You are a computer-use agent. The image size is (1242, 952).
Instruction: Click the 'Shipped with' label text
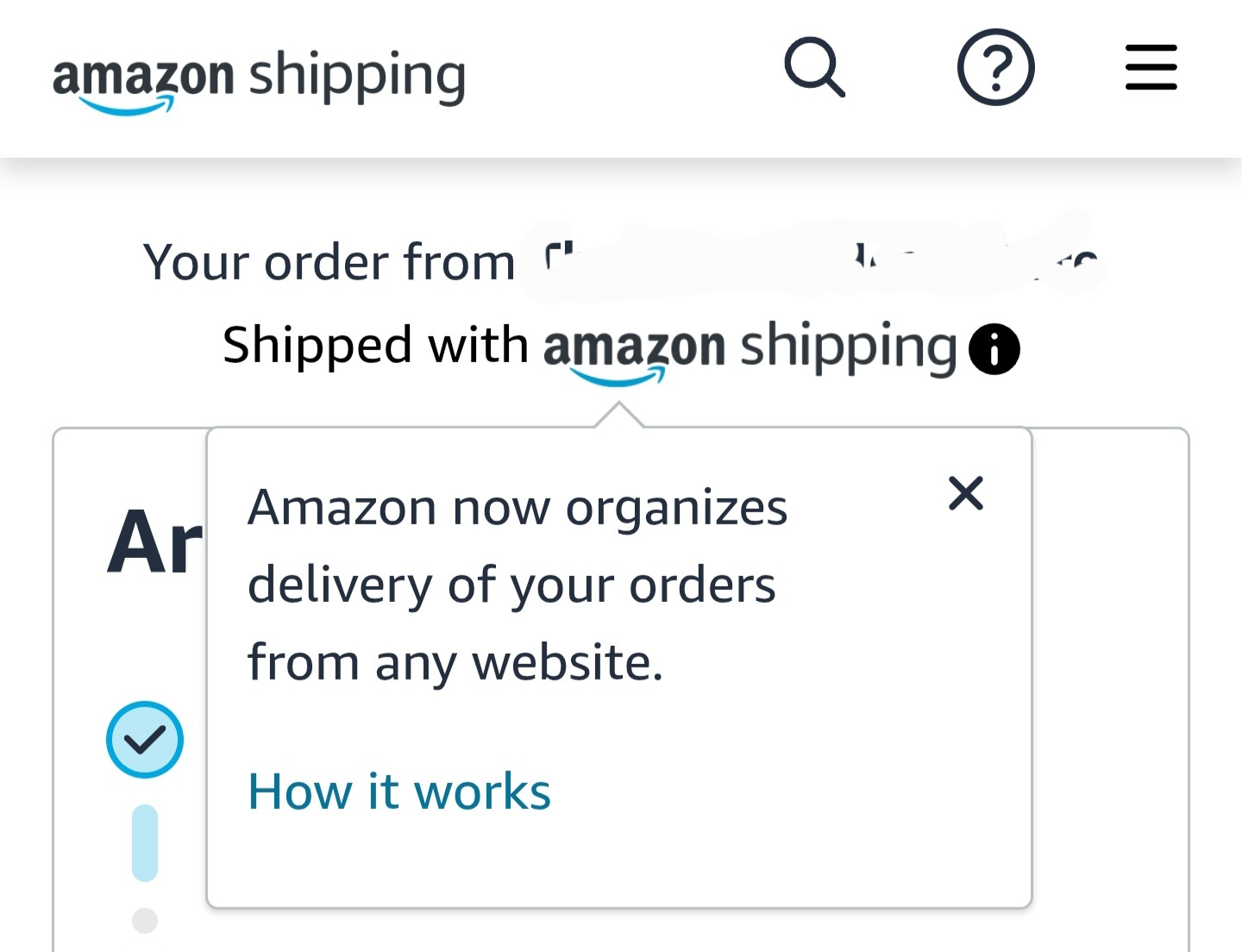[375, 346]
